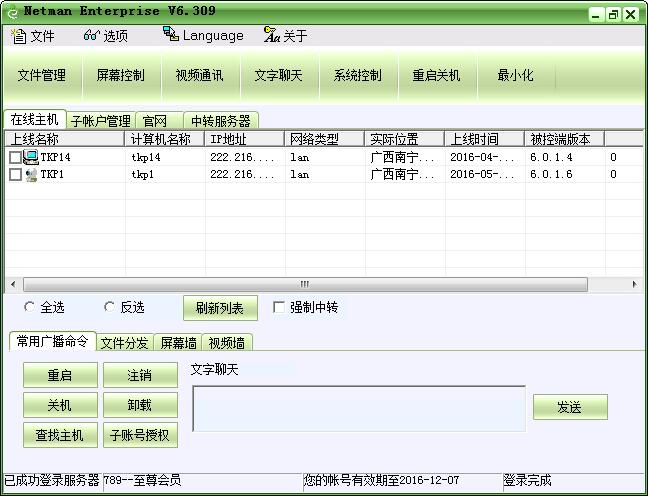Viewport: 648px width, 496px height.
Task: Switch to the 中转服务器 tab
Action: 221,121
